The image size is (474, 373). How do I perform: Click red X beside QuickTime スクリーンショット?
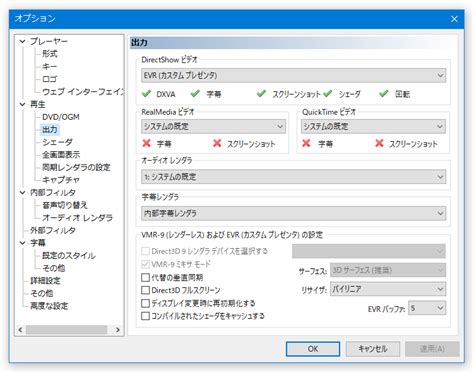(x=379, y=143)
